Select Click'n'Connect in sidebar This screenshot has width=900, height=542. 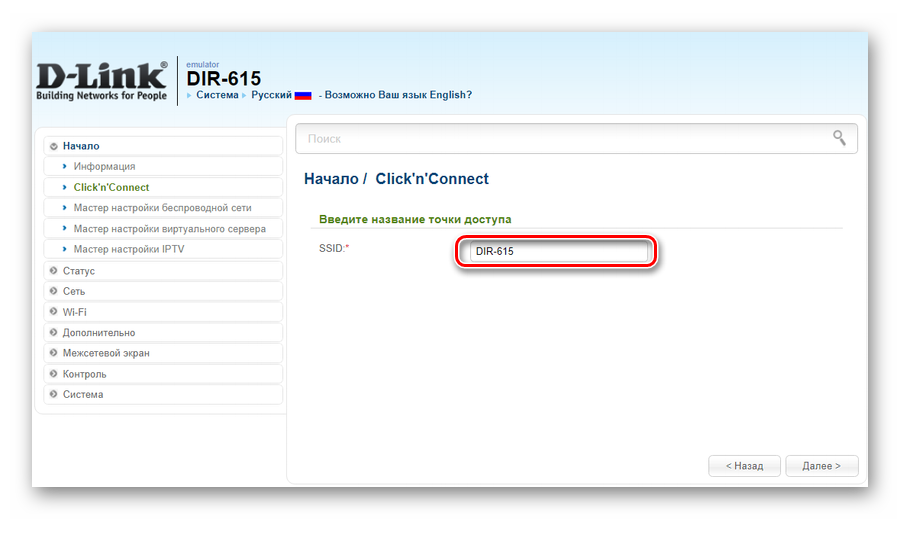(111, 187)
